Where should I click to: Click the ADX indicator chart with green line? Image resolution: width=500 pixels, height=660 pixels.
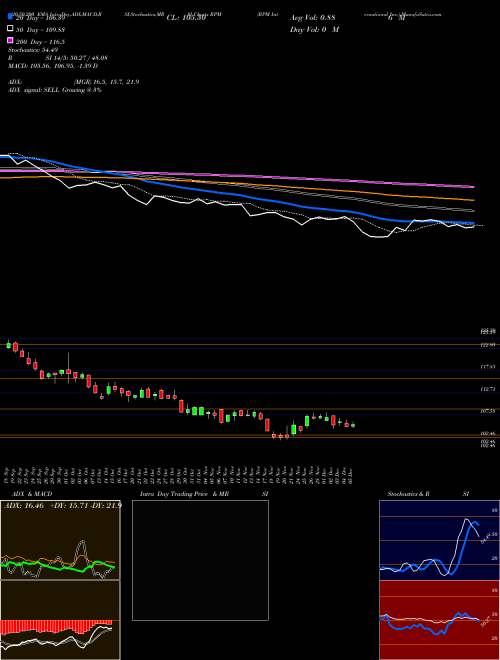60,540
